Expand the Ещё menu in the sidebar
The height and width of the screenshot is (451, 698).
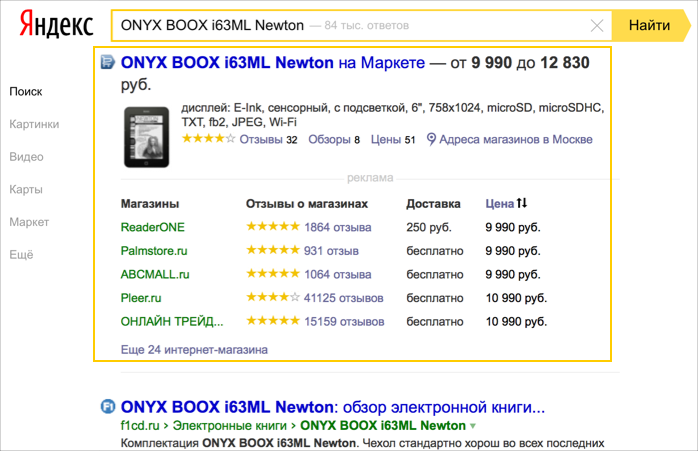coord(21,255)
